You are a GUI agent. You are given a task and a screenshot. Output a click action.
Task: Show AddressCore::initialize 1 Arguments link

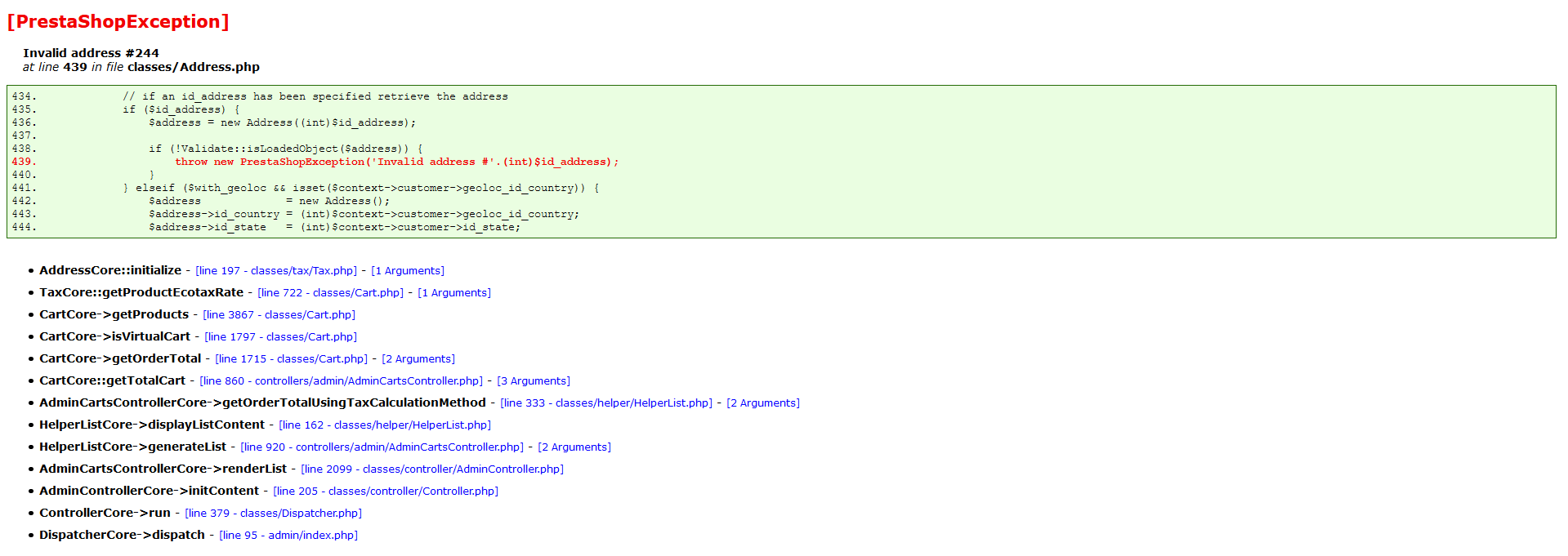(x=408, y=271)
